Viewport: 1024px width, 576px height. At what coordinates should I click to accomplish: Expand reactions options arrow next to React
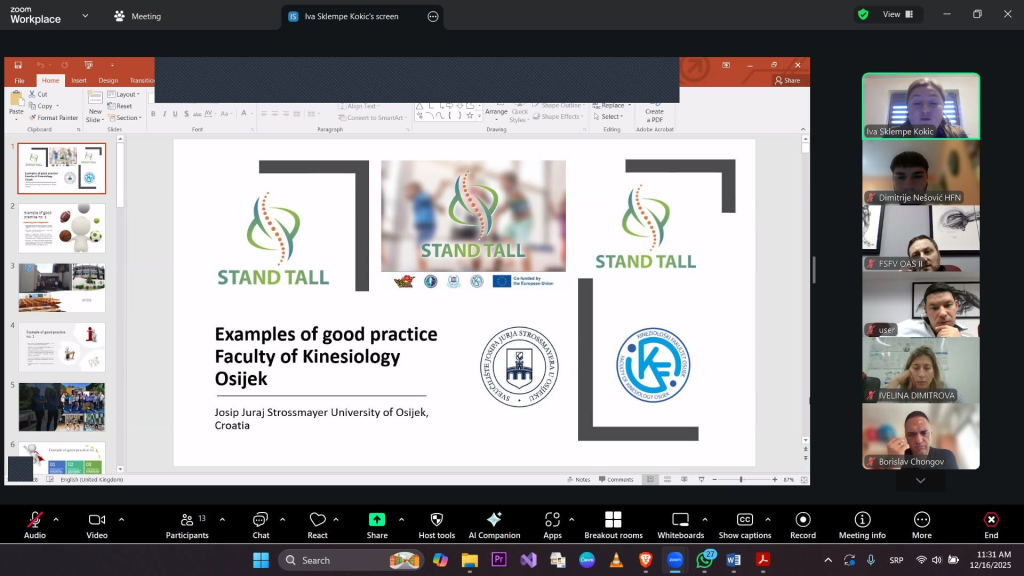(x=336, y=520)
